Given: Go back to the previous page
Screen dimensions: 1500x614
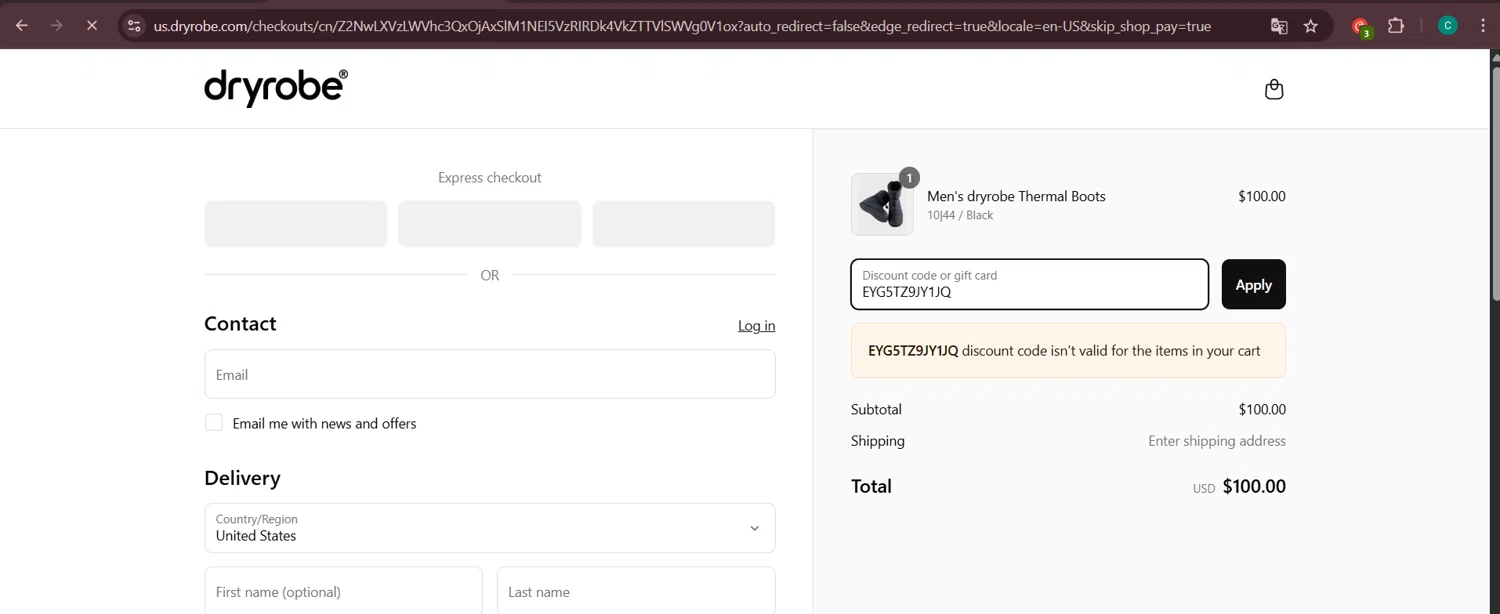Looking at the screenshot, I should point(22,25).
